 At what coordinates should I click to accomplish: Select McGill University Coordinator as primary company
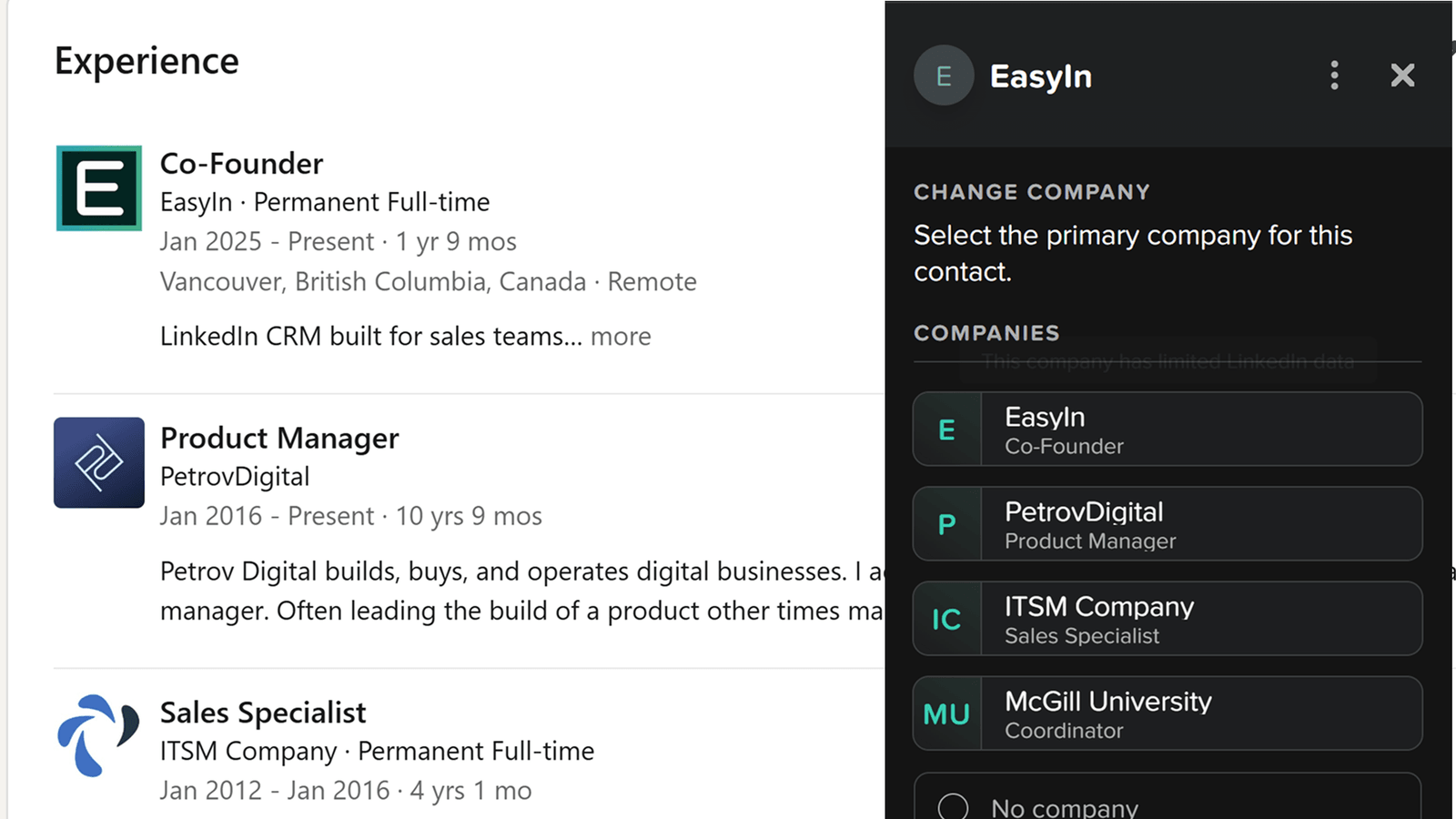click(x=1168, y=713)
